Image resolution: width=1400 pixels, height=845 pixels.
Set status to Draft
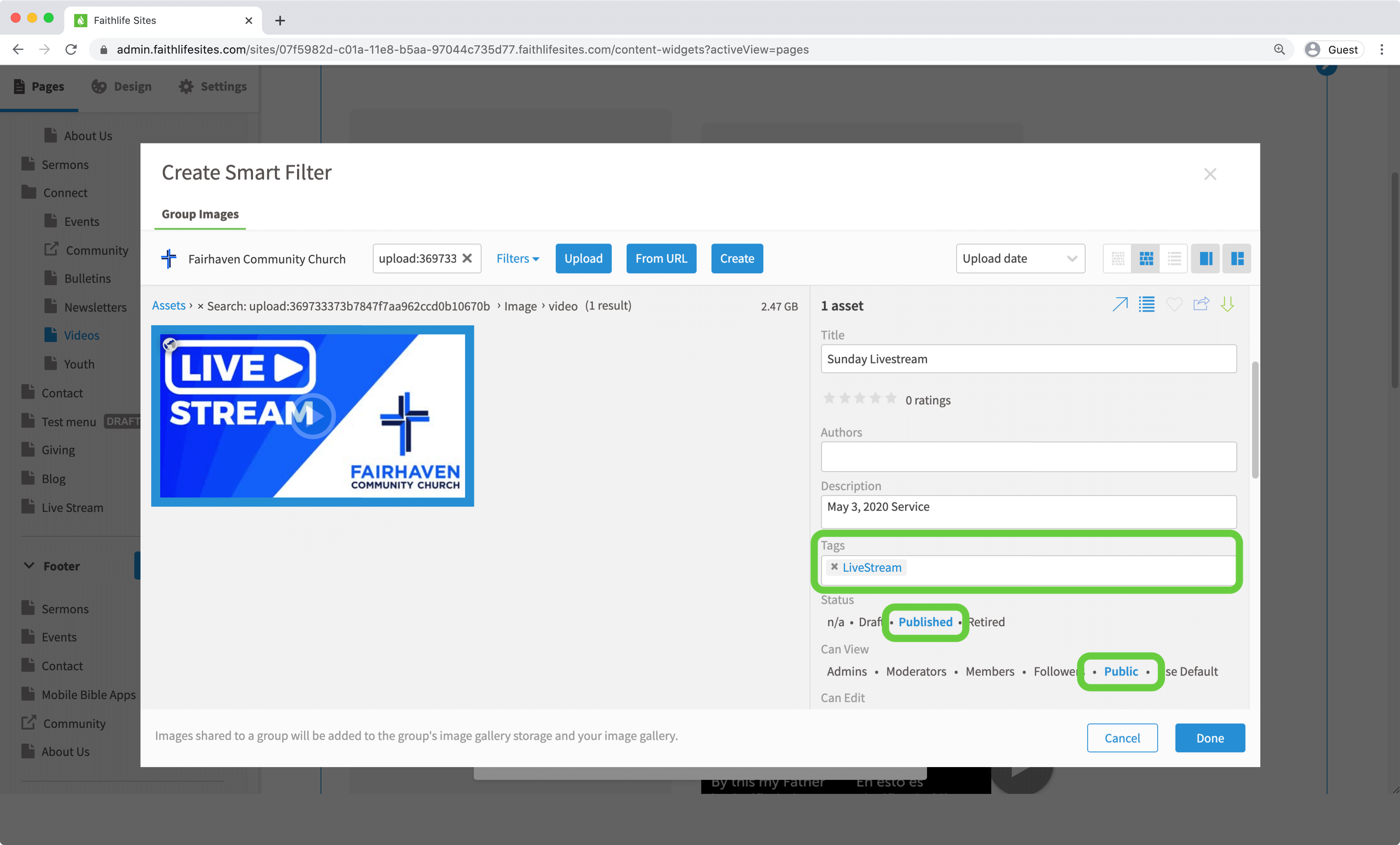click(870, 622)
